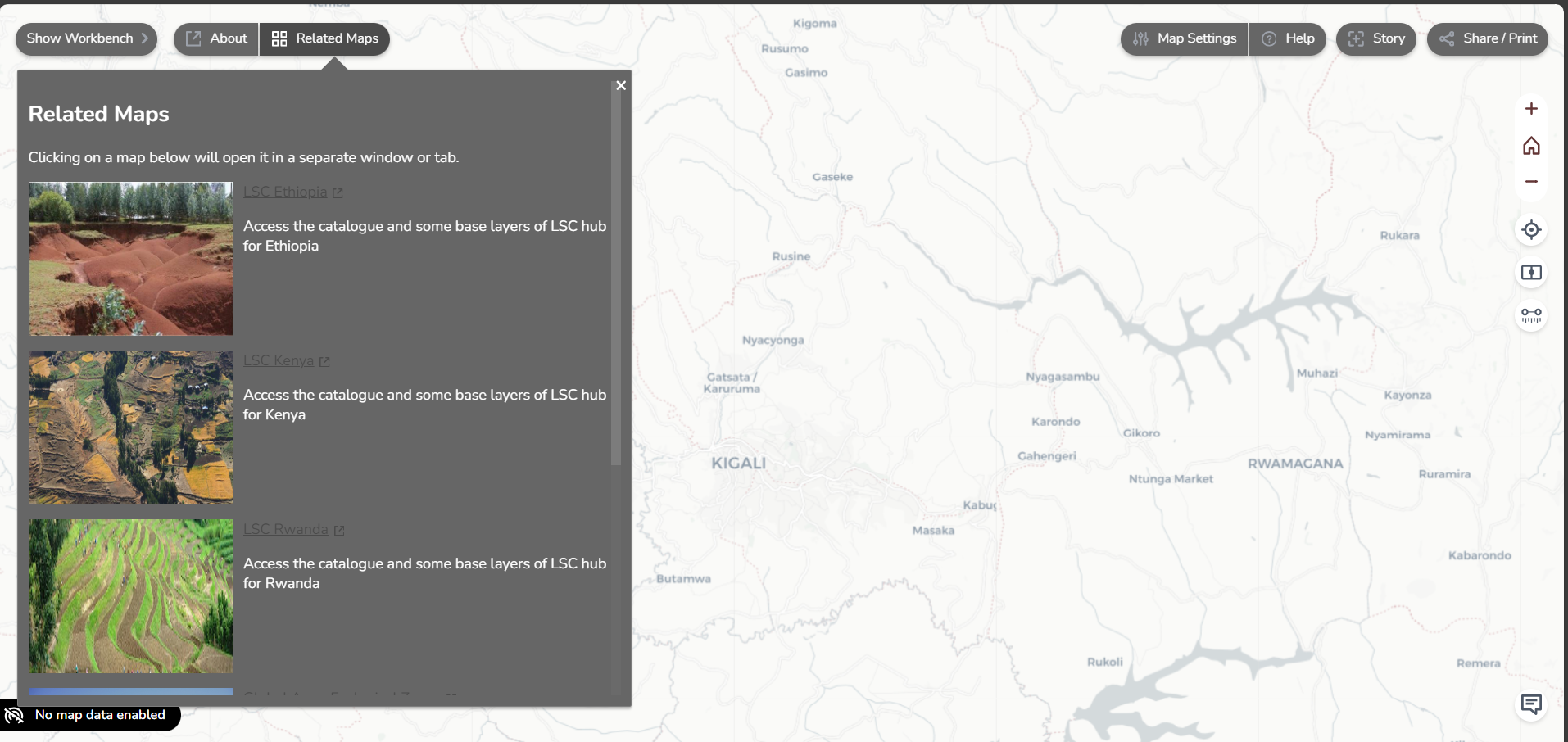Zoom in with the plus icon

[x=1530, y=109]
